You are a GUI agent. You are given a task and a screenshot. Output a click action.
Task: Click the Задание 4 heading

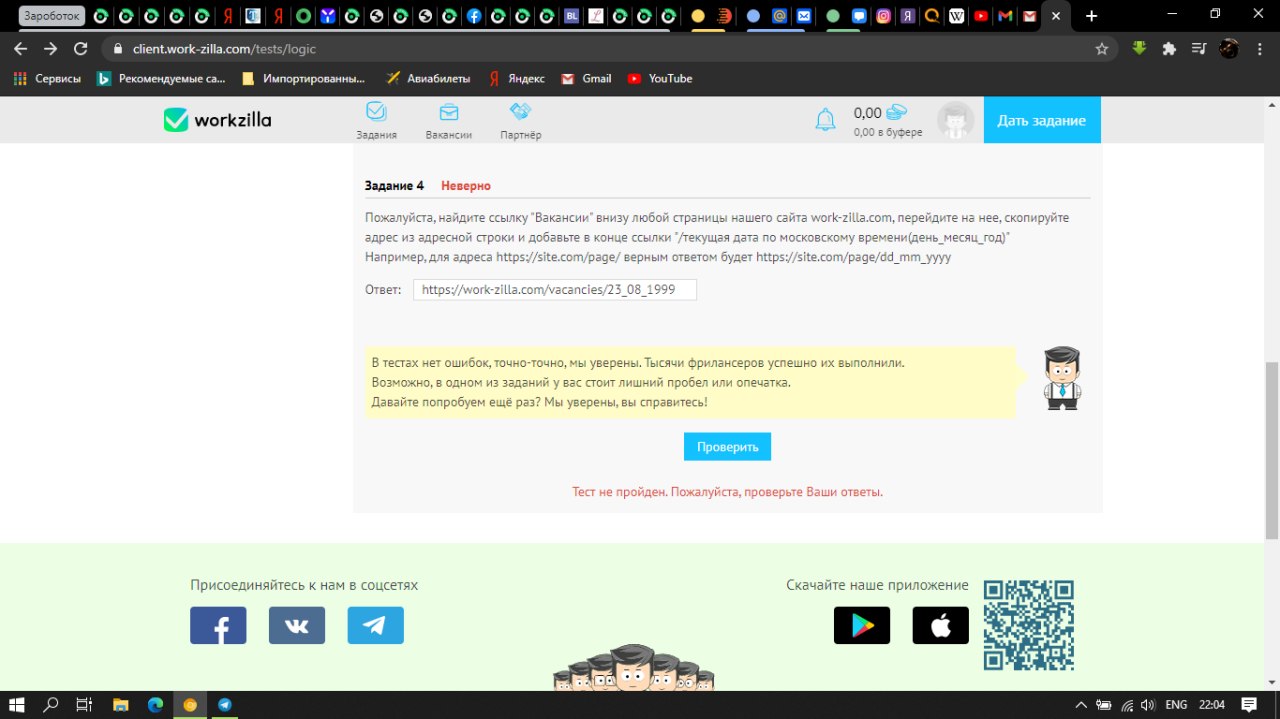pyautogui.click(x=394, y=186)
